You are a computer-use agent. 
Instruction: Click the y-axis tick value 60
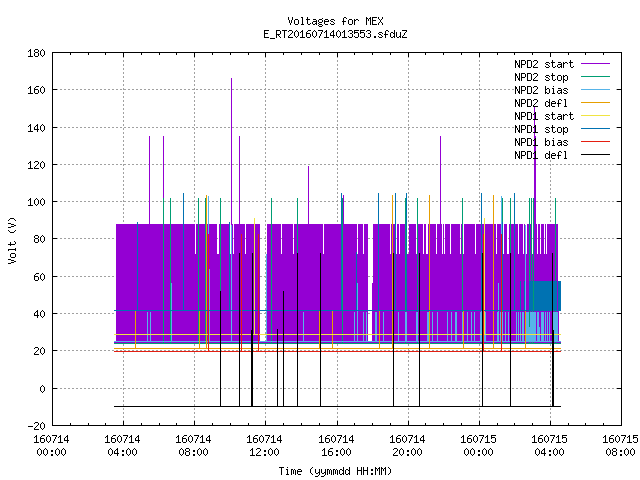[39, 277]
